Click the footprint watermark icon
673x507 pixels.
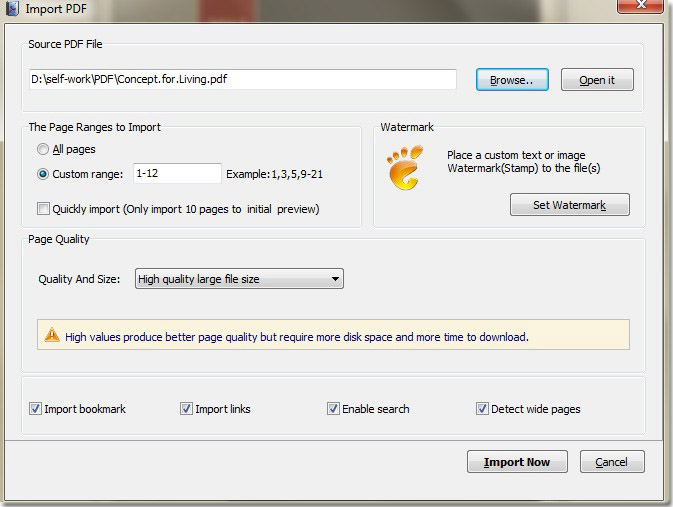(x=405, y=167)
